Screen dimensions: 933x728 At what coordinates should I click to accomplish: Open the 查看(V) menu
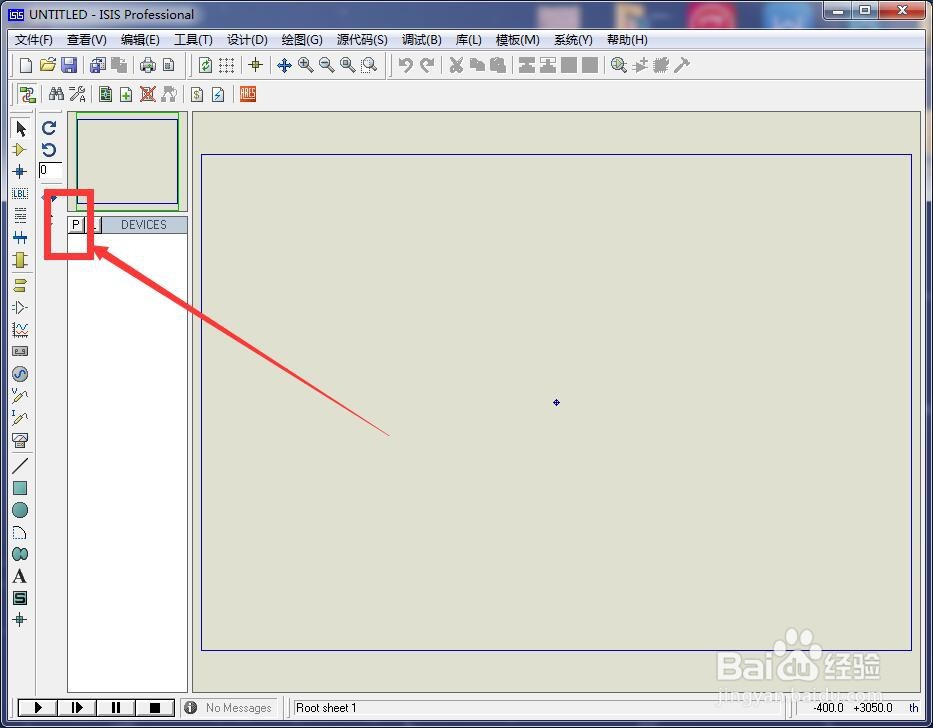coord(86,40)
